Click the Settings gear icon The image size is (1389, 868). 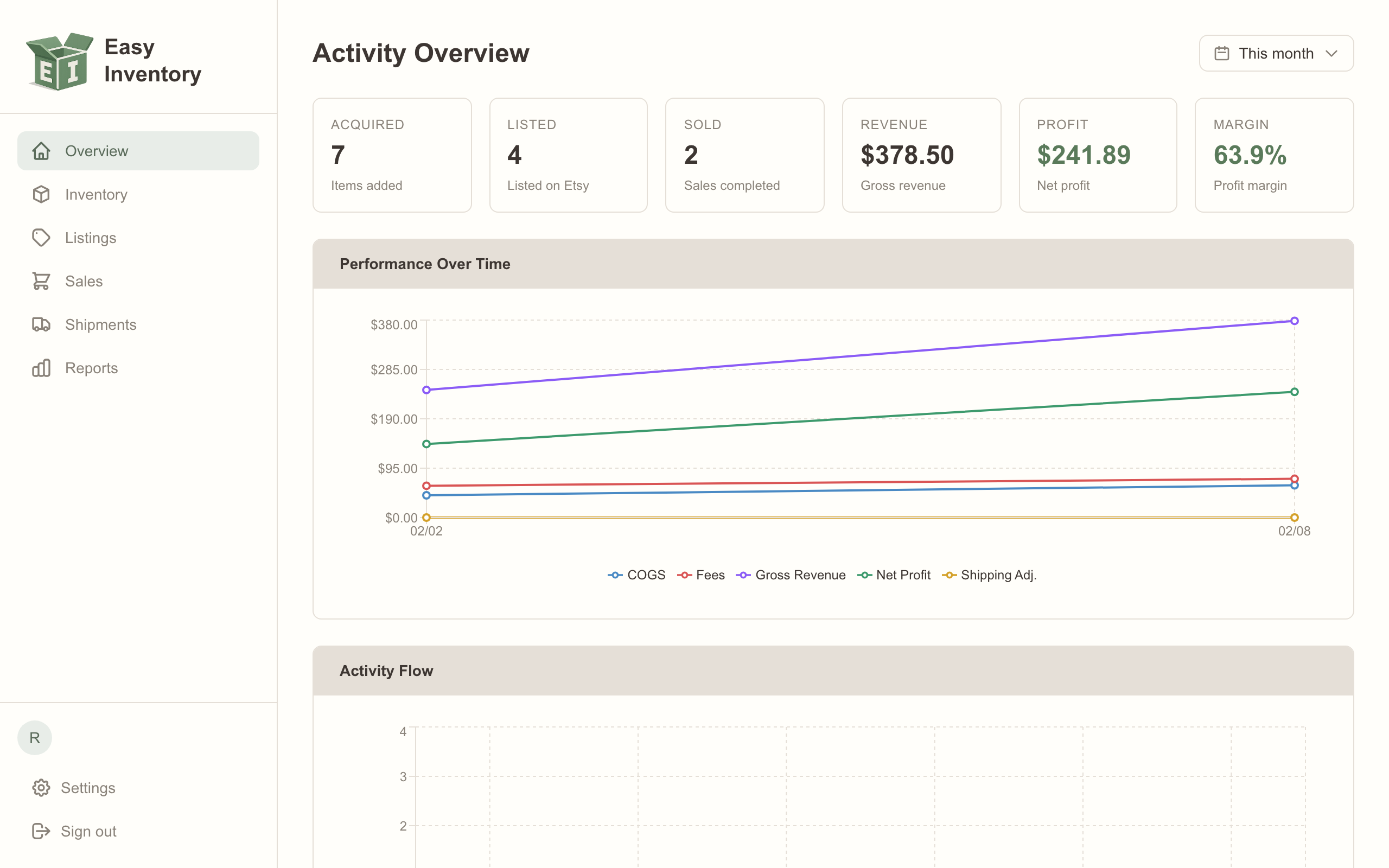point(41,787)
